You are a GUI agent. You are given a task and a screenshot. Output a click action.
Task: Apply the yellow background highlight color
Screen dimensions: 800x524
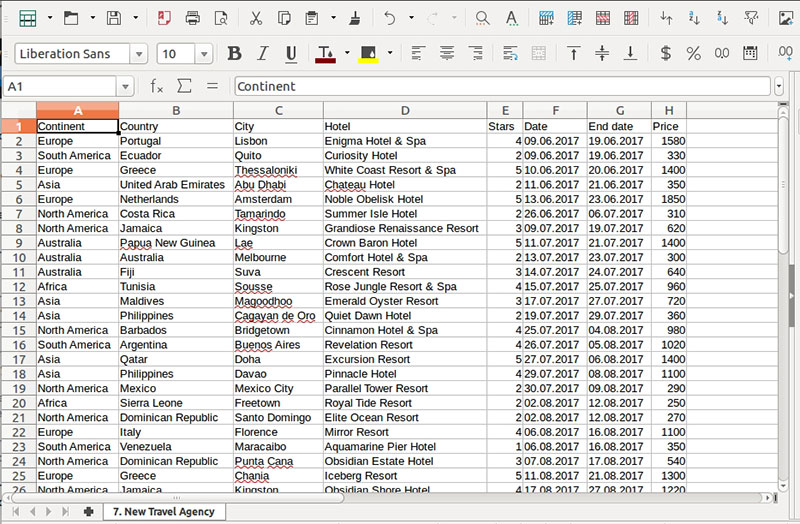(x=368, y=54)
